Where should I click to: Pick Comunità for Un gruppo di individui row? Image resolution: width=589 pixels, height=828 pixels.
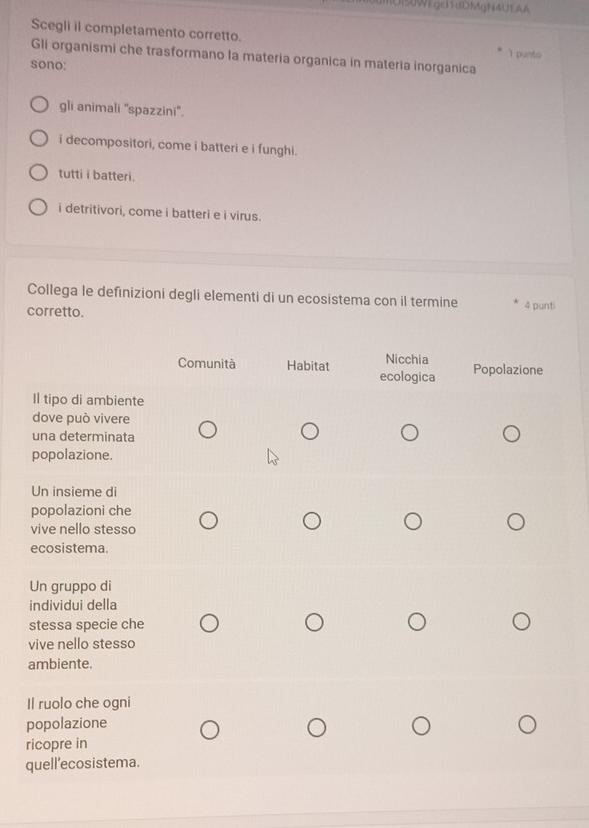pyautogui.click(x=209, y=623)
